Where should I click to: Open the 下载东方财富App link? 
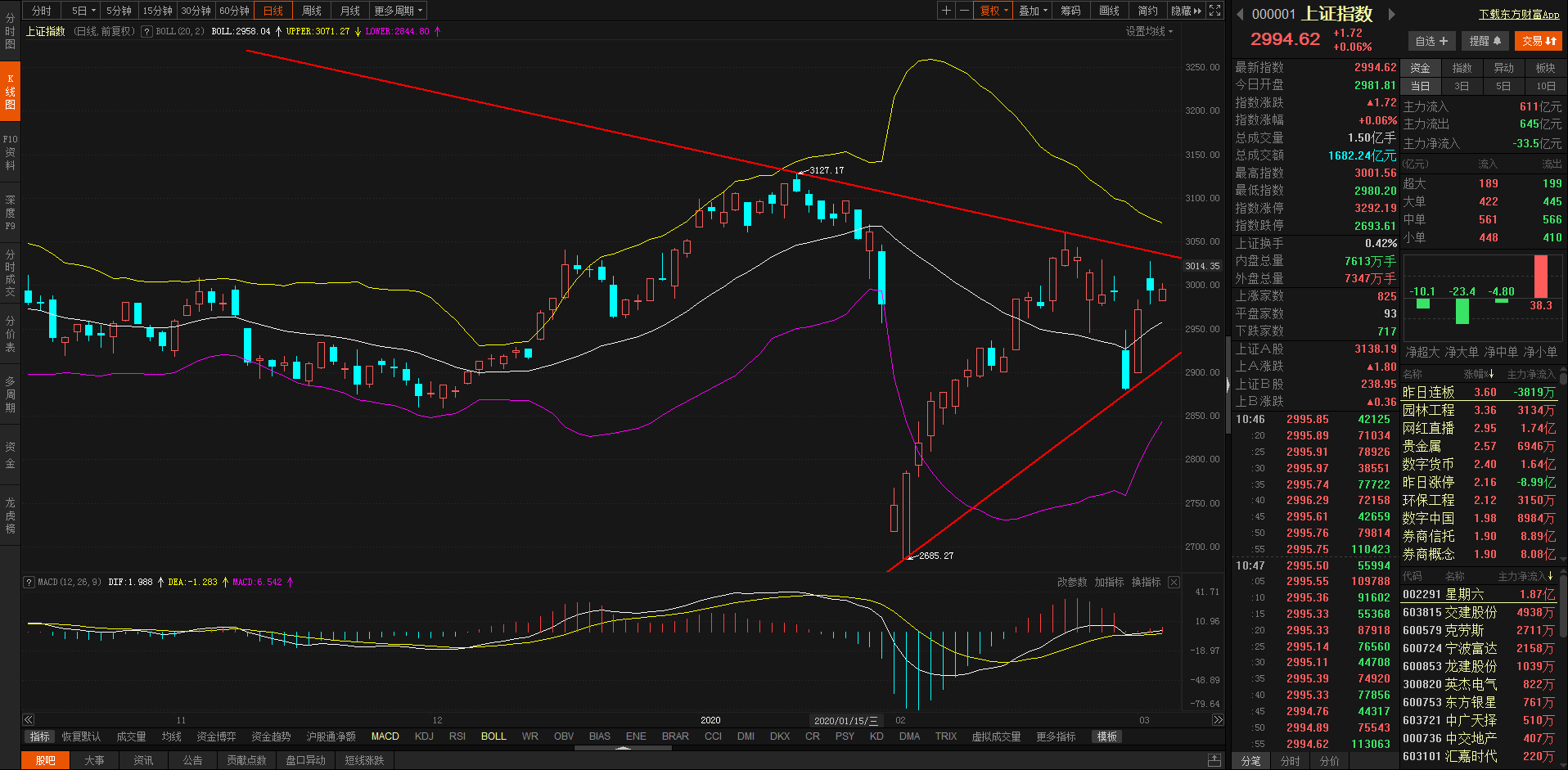tap(1519, 15)
